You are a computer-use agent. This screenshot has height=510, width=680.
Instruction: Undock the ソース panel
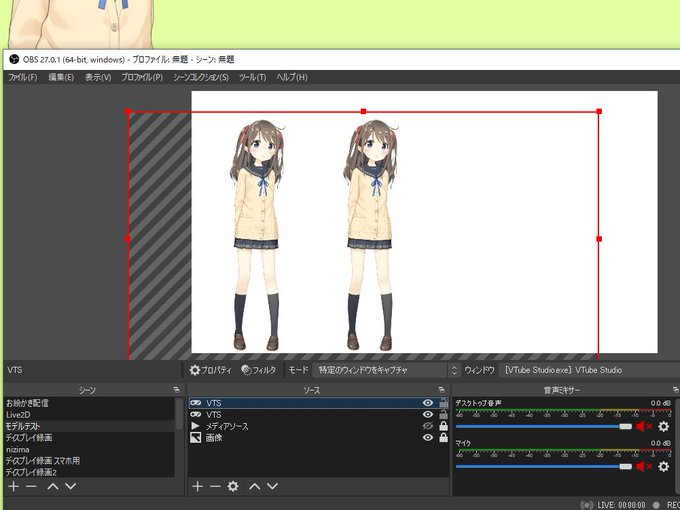click(441, 390)
